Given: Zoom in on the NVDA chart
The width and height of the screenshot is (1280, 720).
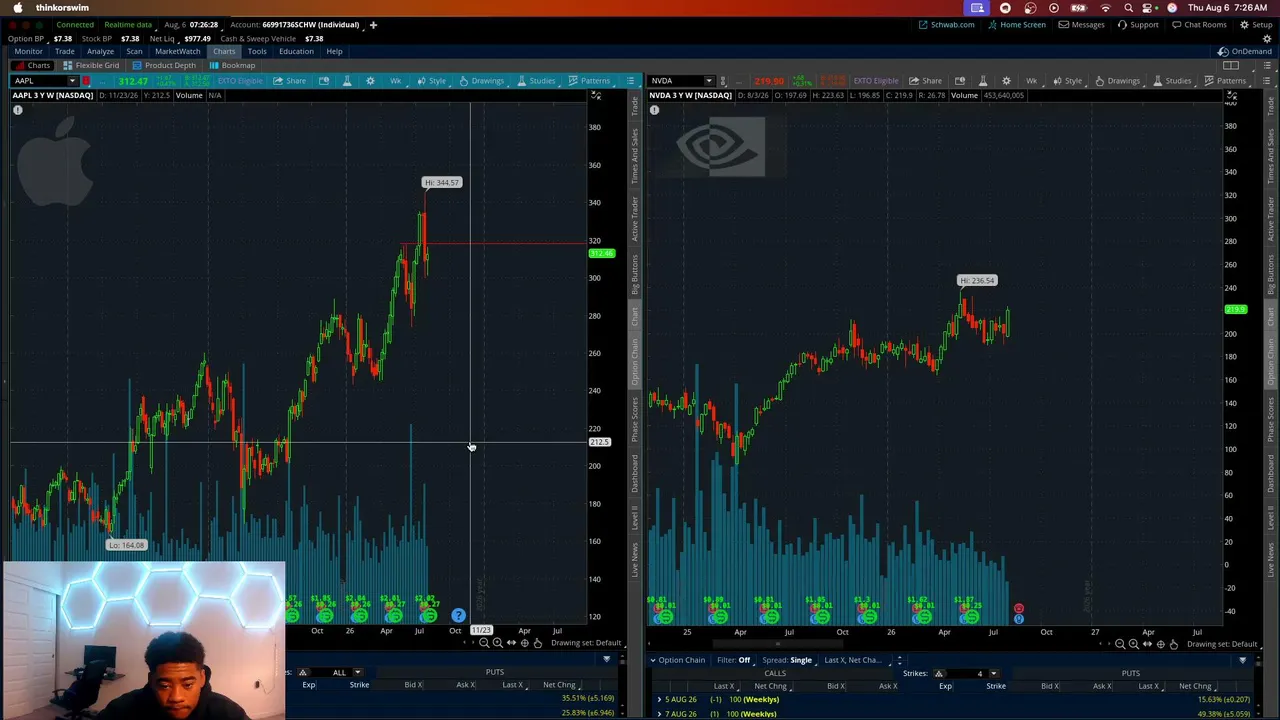Looking at the screenshot, I should (1133, 644).
